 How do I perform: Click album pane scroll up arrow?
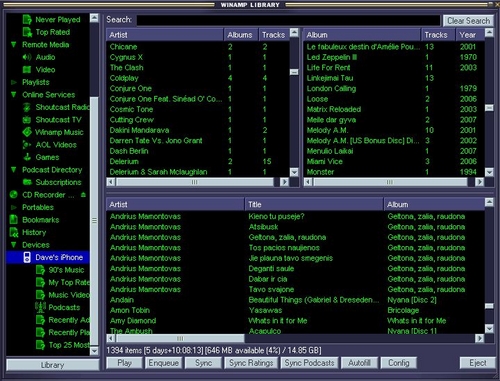[x=489, y=33]
